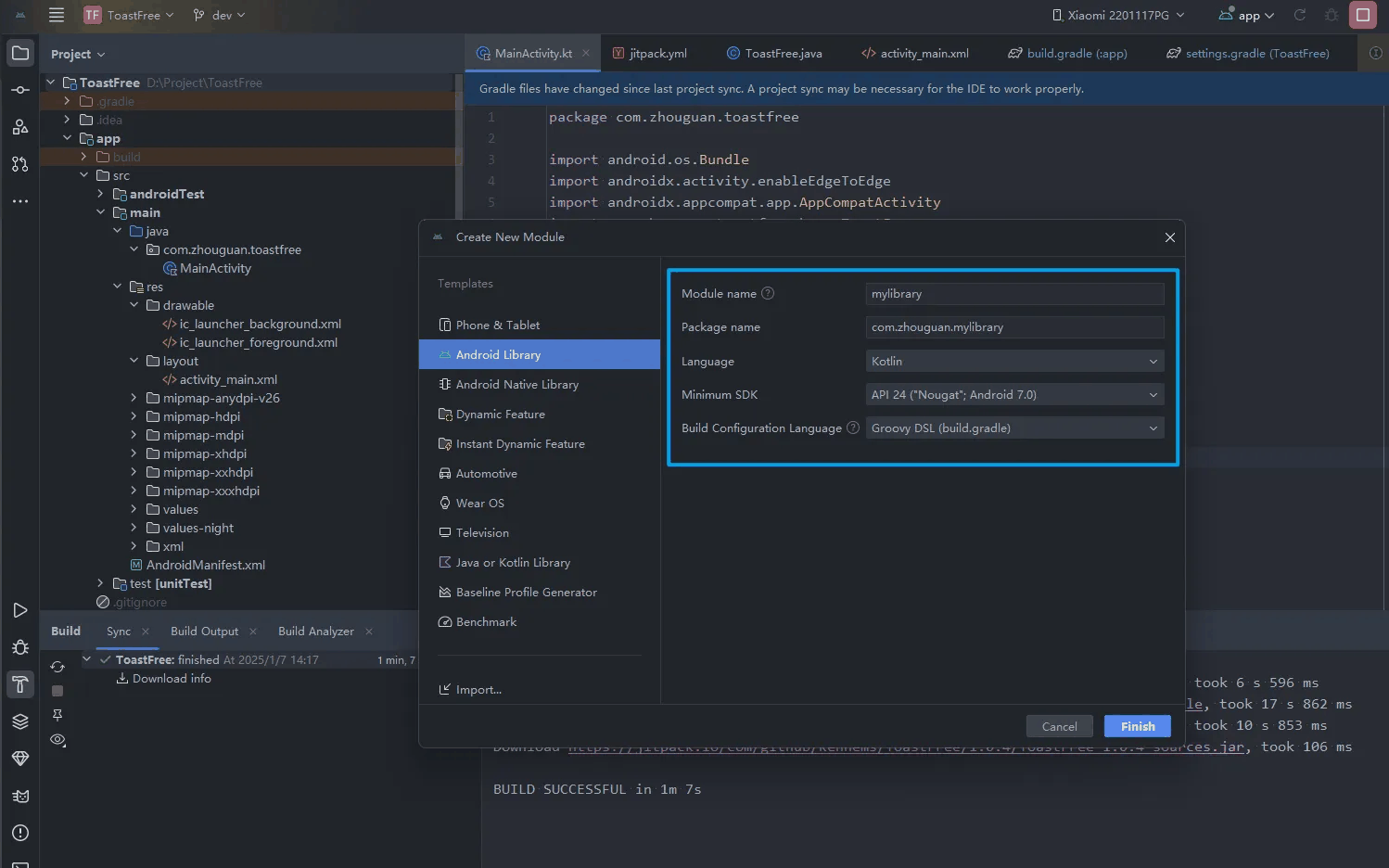Viewport: 1389px width, 868px height.
Task: Open the Xiaomi 2201117PG device dropdown
Action: (1118, 15)
